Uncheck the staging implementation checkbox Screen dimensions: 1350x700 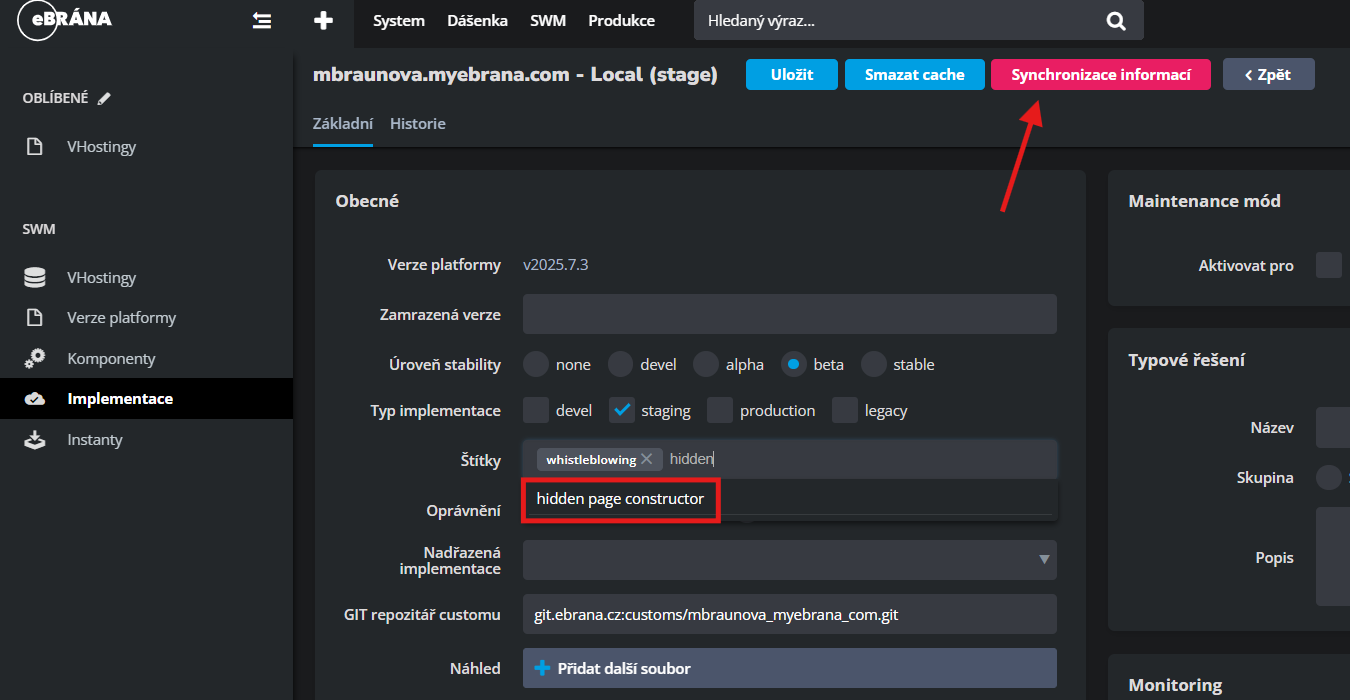pyautogui.click(x=622, y=410)
